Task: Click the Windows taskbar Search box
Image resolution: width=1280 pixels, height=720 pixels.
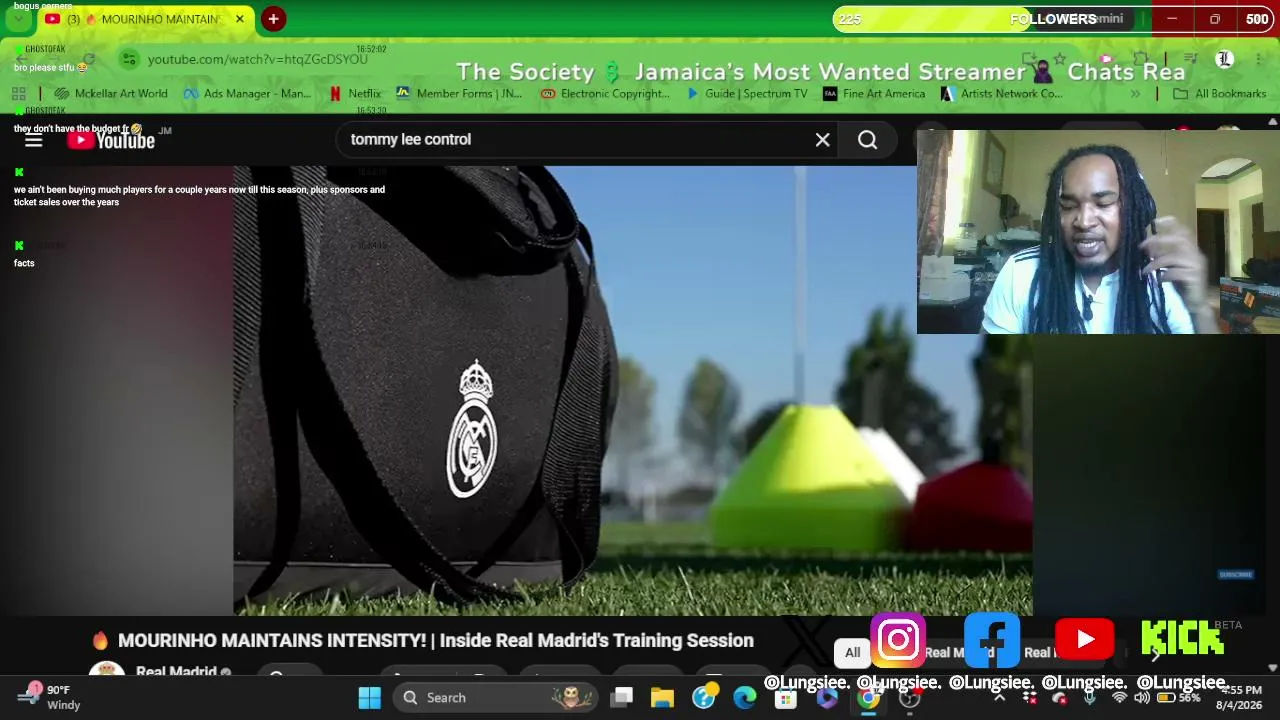Action: point(495,698)
